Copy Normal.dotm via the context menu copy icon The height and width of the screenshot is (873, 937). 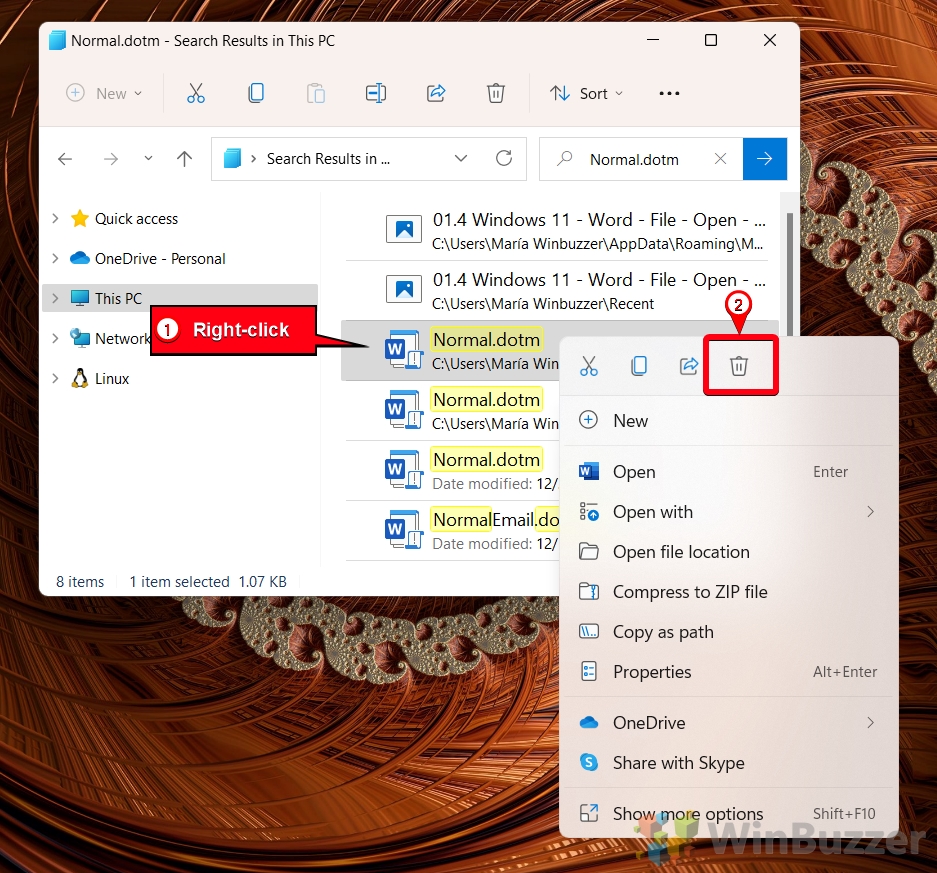pyautogui.click(x=639, y=366)
